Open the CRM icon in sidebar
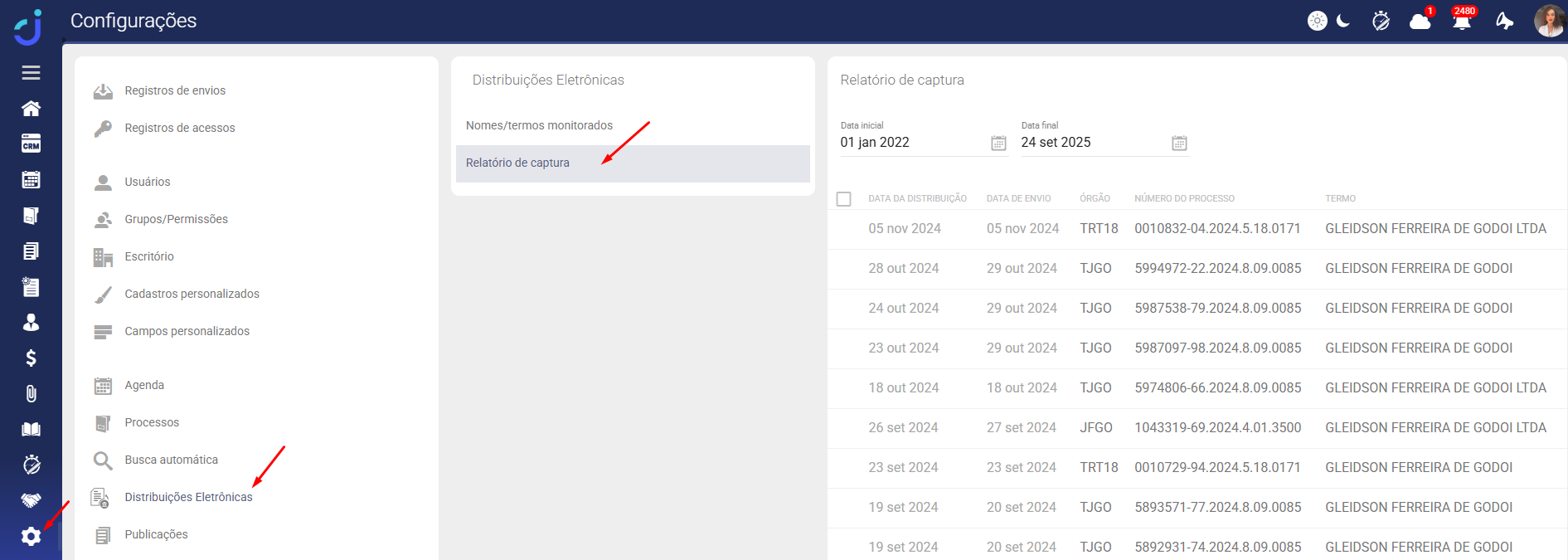 coord(31,144)
